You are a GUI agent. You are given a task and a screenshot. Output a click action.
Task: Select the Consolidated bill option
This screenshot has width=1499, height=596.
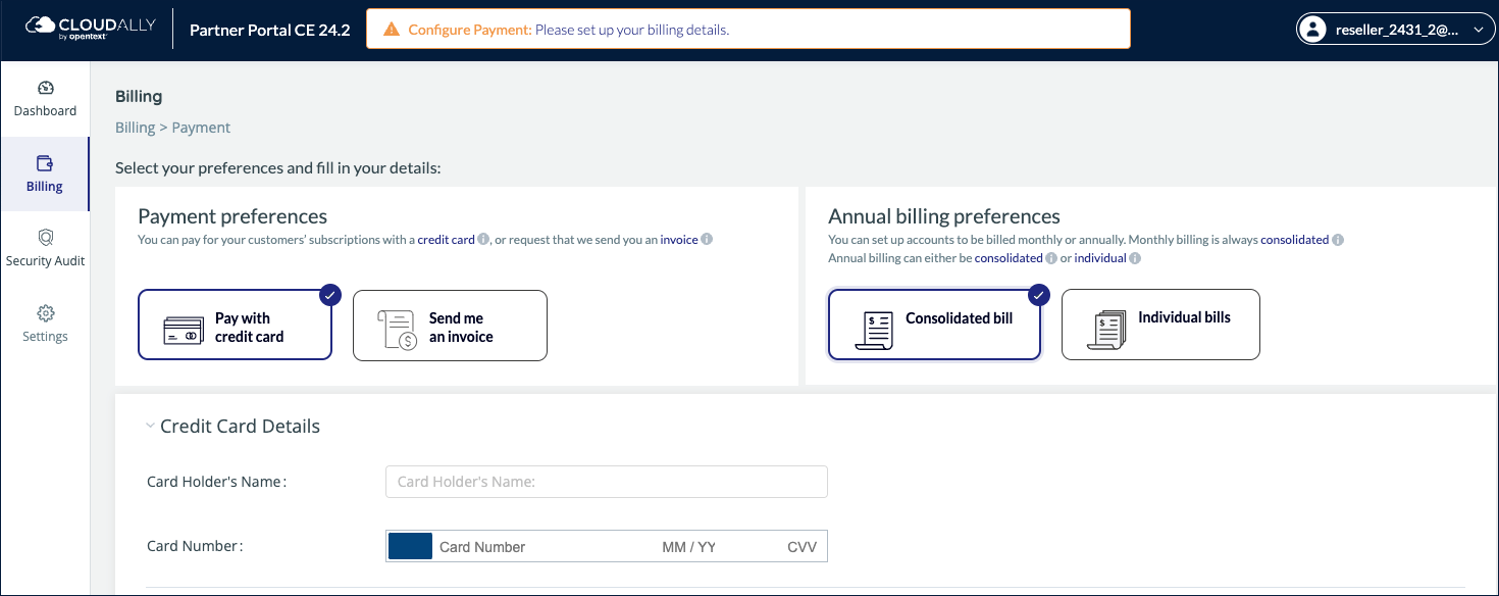point(934,324)
